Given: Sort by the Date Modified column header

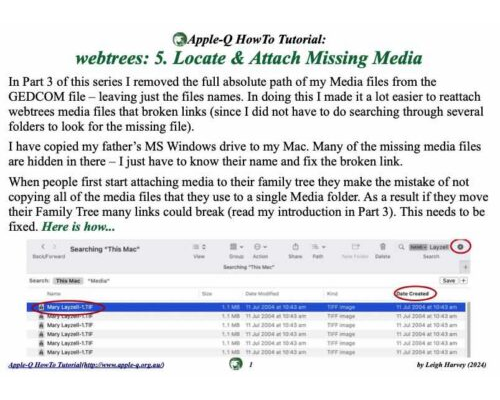Looking at the screenshot, I should click(262, 294).
